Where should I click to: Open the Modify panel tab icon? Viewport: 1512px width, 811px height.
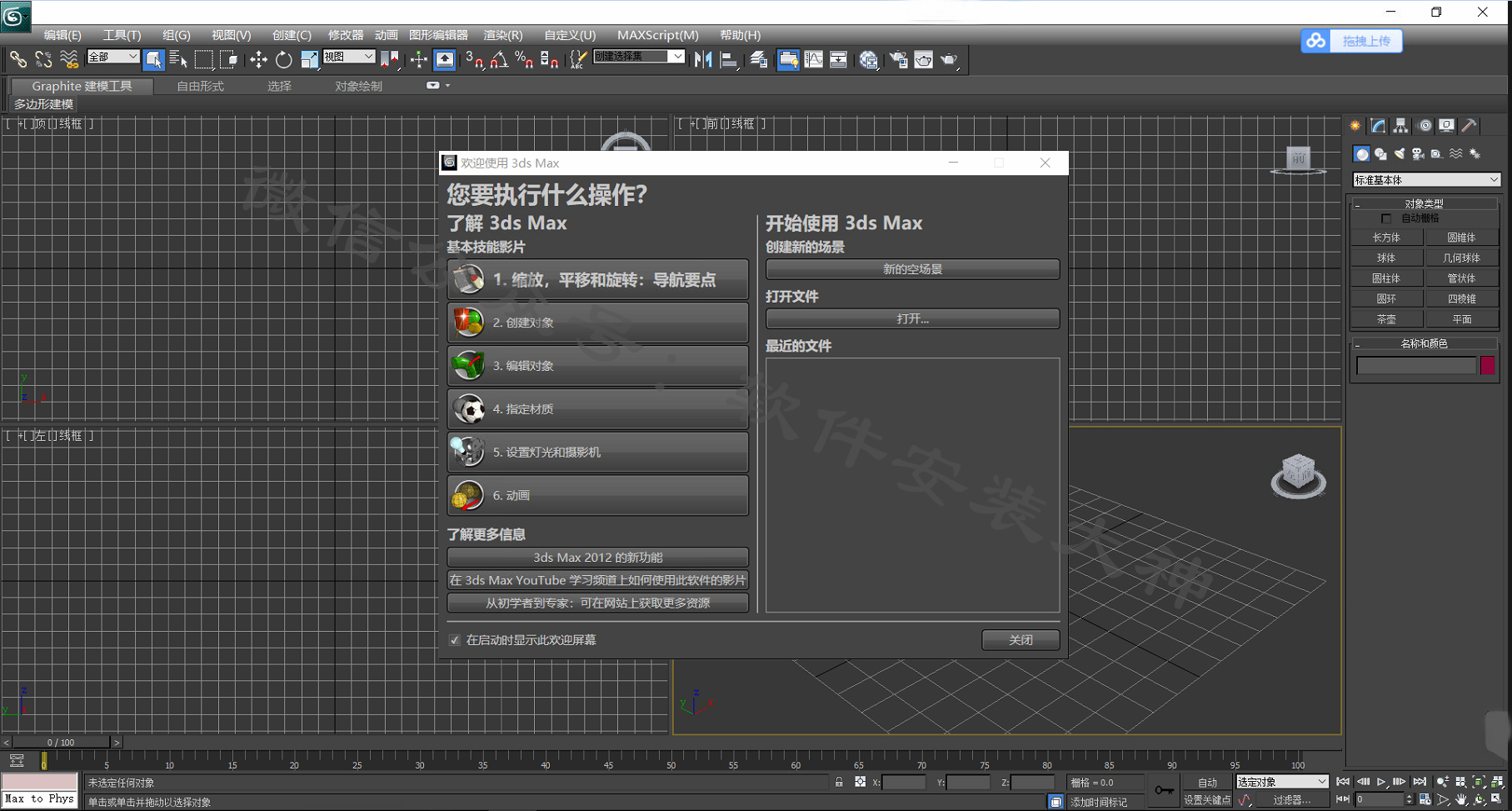[1379, 126]
